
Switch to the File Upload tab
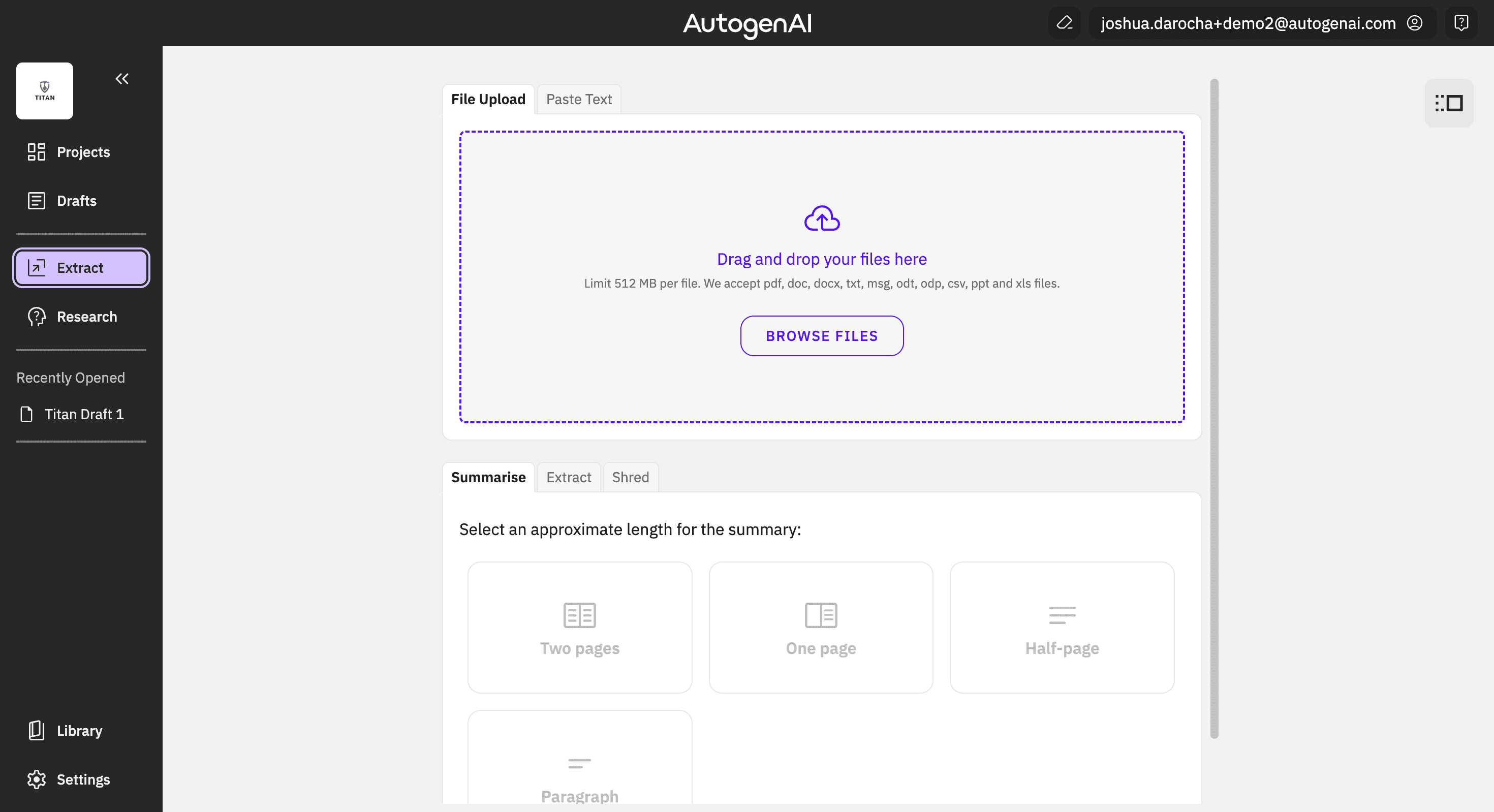click(x=488, y=99)
